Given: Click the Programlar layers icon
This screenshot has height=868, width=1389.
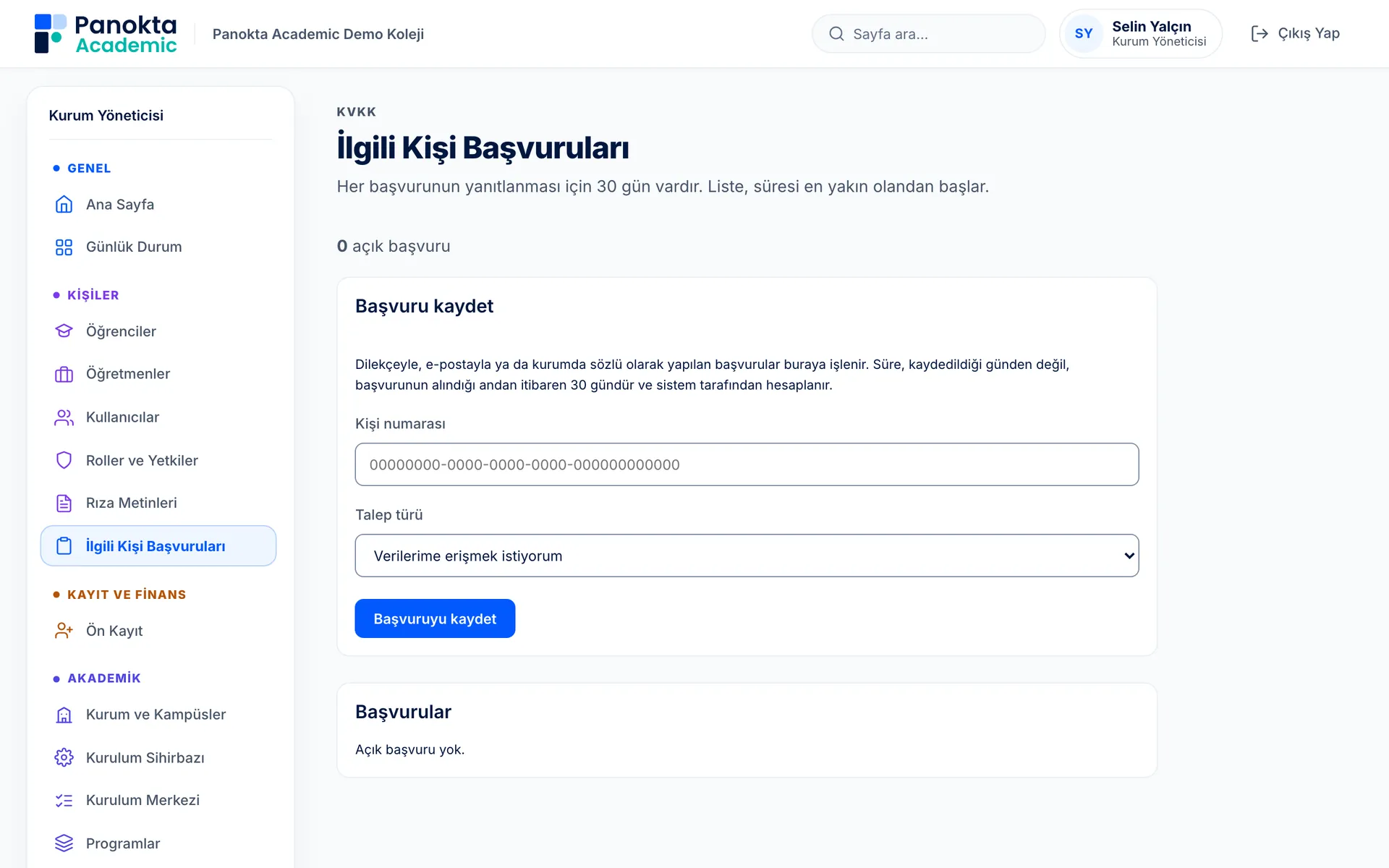Looking at the screenshot, I should coord(64,843).
